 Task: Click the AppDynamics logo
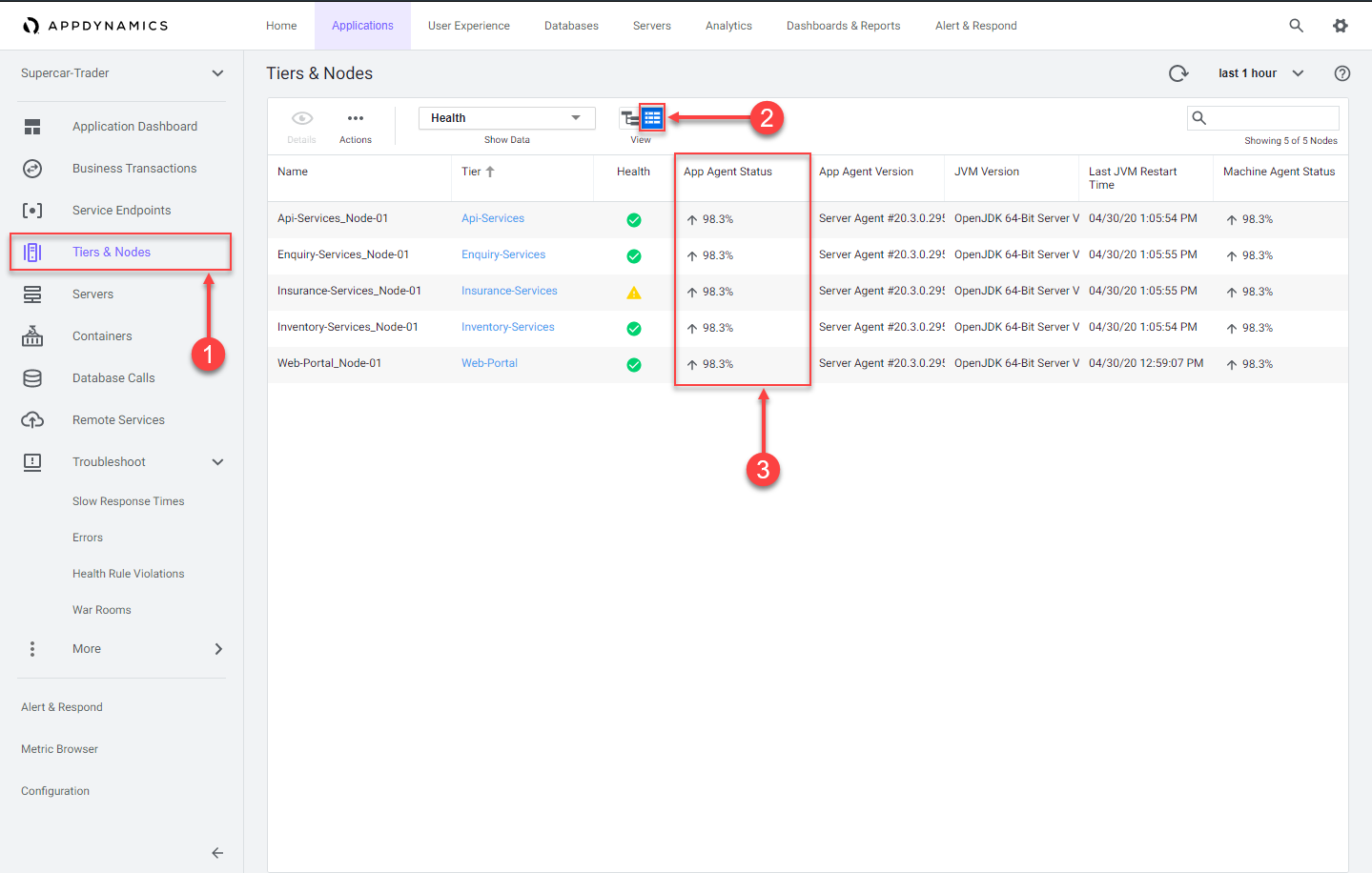pos(94,26)
